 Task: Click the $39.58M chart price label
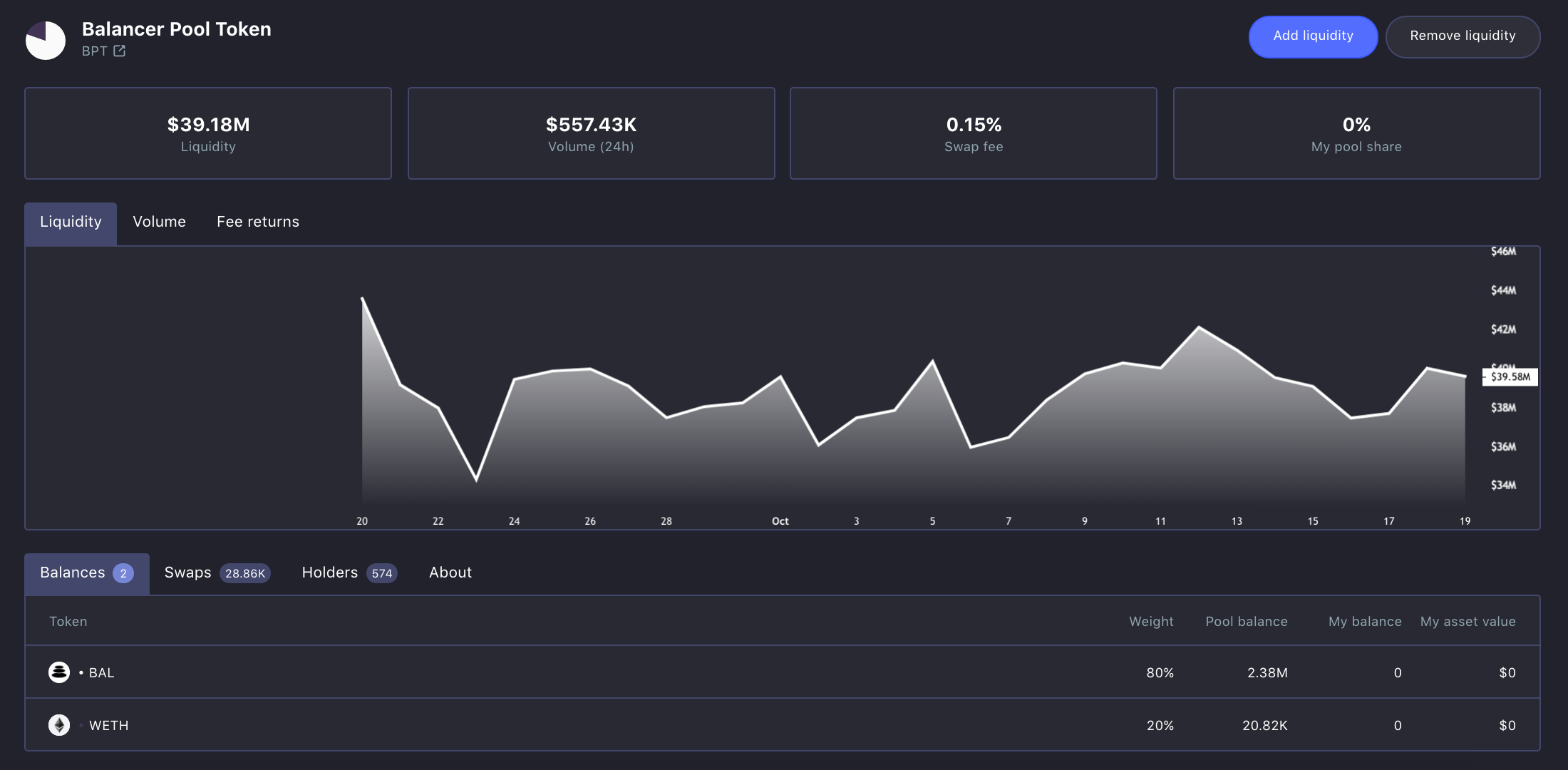pyautogui.click(x=1510, y=376)
